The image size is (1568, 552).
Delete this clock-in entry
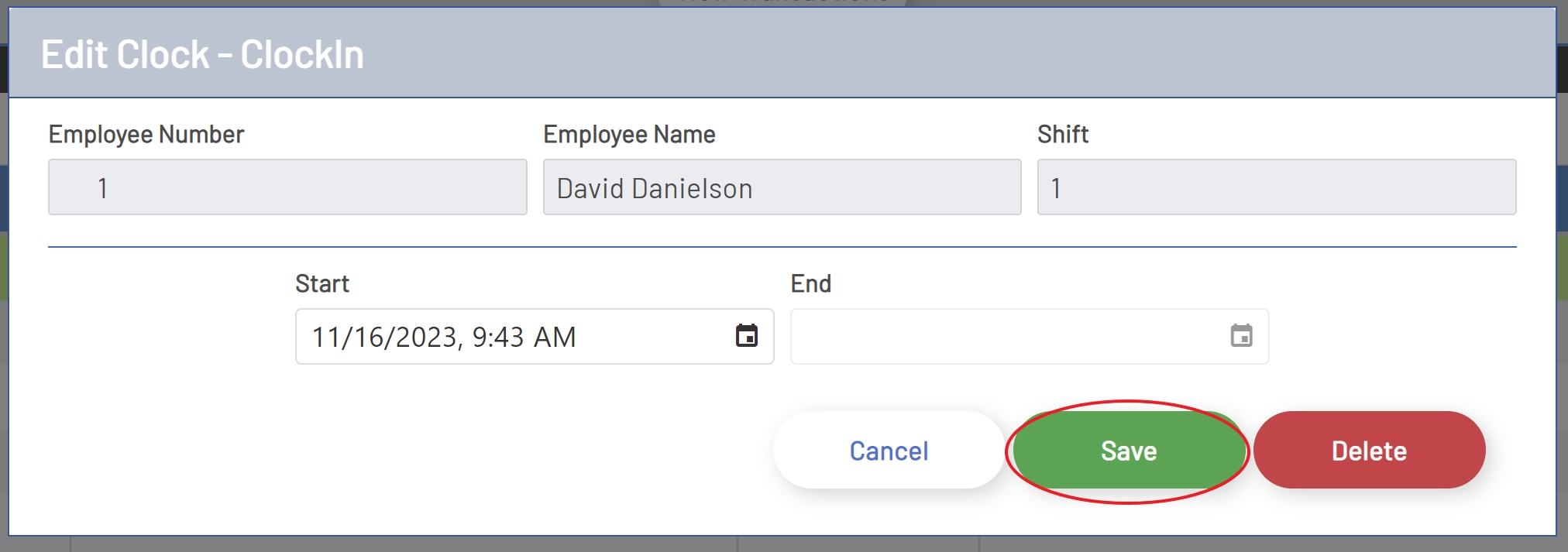(x=1368, y=450)
